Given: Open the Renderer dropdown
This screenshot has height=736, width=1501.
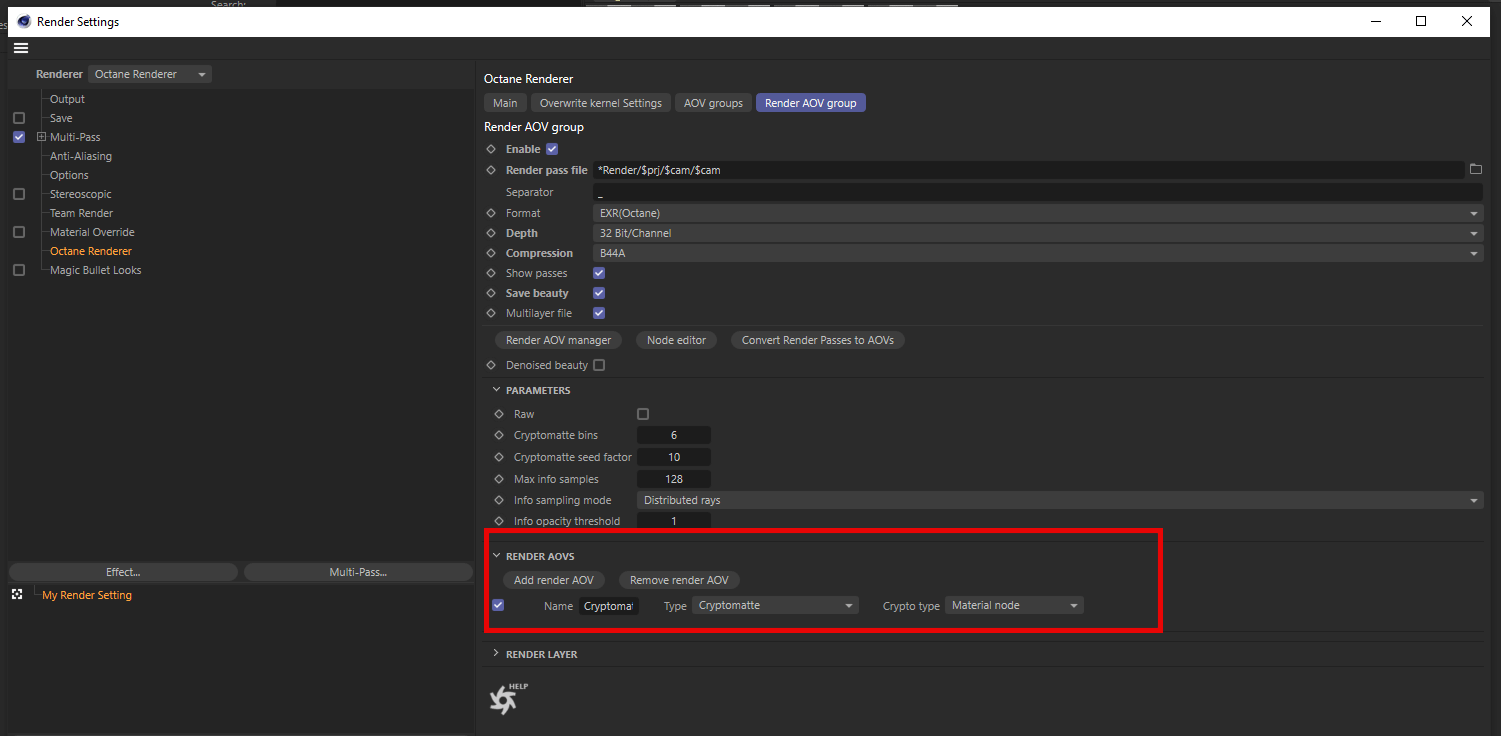Looking at the screenshot, I should coord(150,74).
